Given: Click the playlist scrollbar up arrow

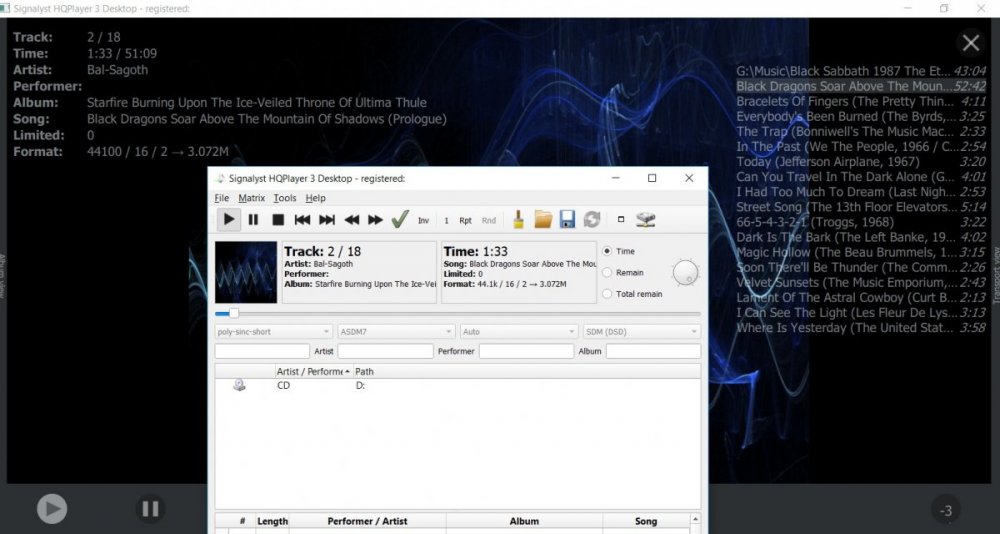Looking at the screenshot, I should [695, 519].
